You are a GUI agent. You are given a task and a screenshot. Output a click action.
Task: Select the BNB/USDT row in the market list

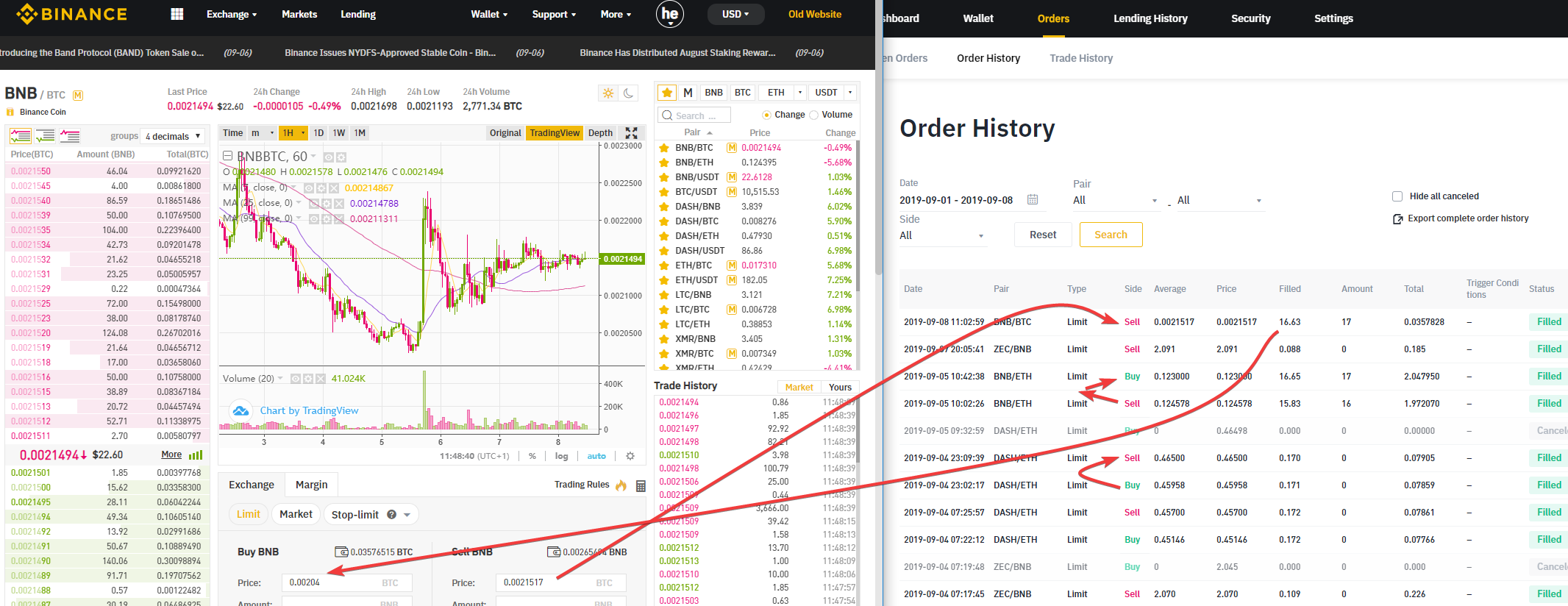coord(755,177)
